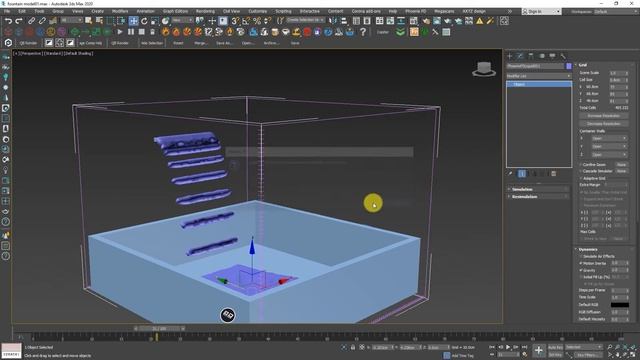Toggle the Initial Fill Up checkbox
Viewport: 640px width, 360px height.
click(x=581, y=277)
